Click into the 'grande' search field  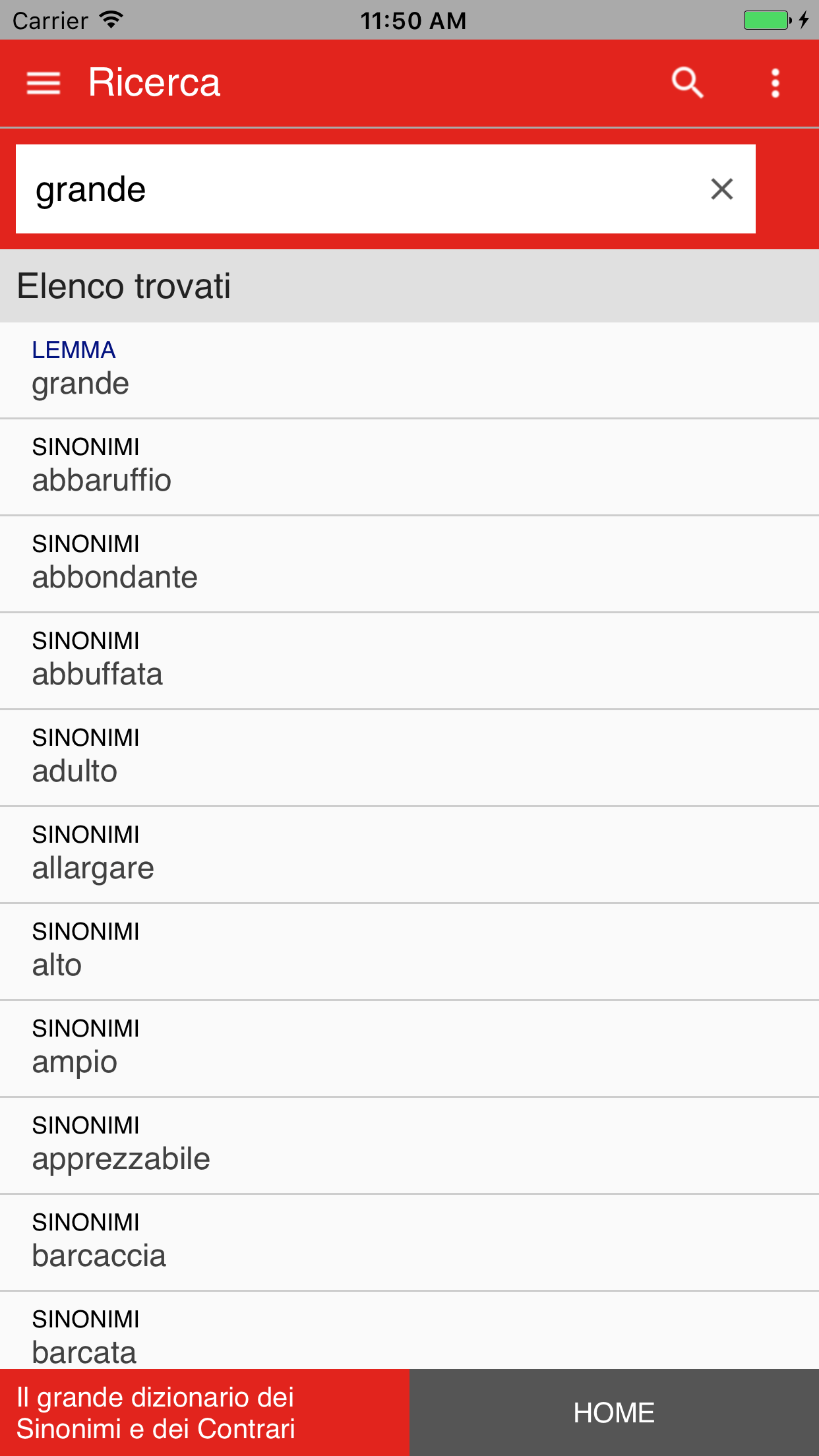[356, 189]
